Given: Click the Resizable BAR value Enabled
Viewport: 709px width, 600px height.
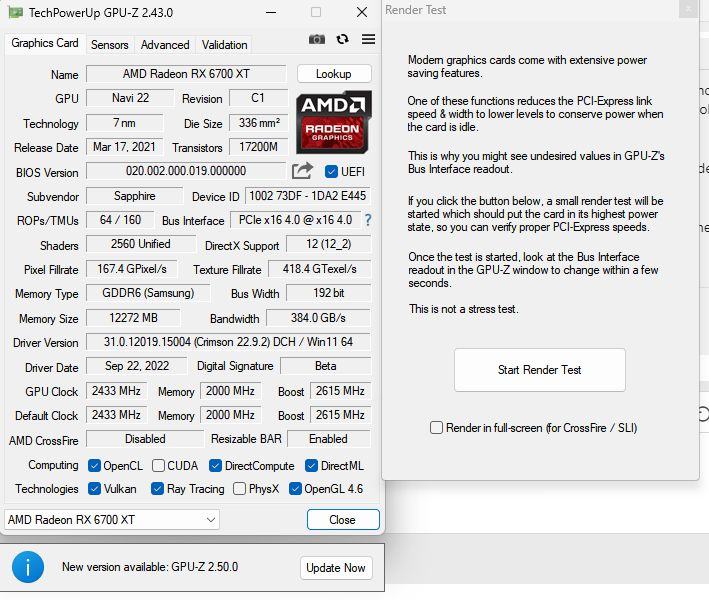Looking at the screenshot, I should click(329, 439).
